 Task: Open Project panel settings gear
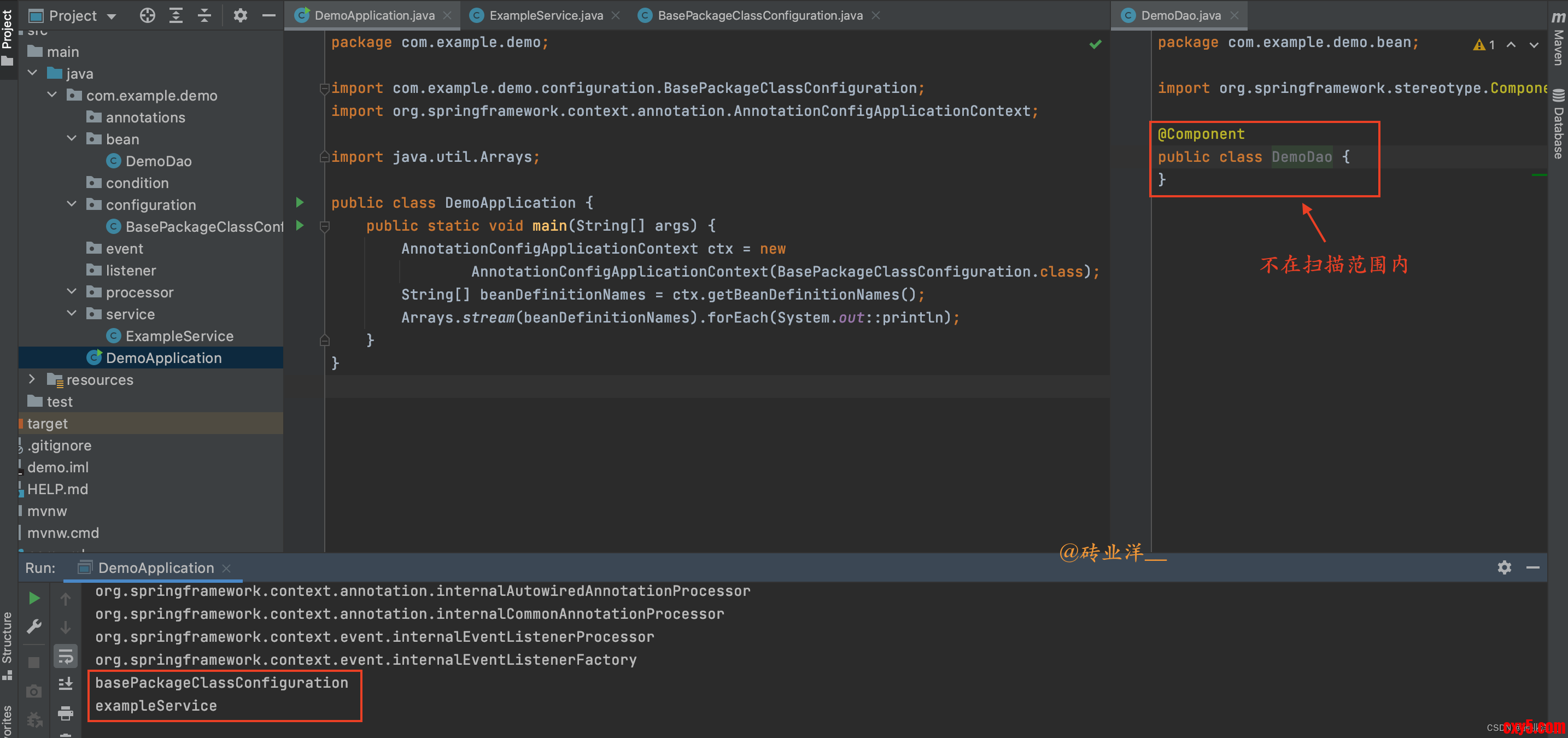coord(241,15)
